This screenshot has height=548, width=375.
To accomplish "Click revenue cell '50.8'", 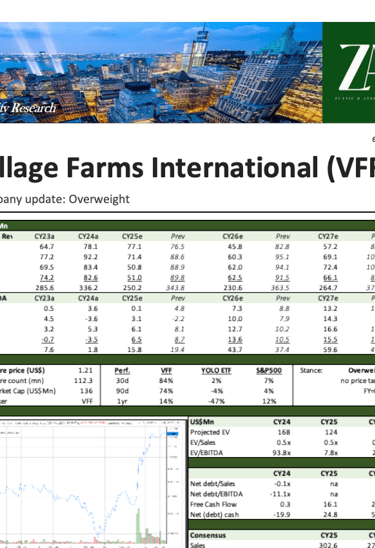I will coord(134,267).
